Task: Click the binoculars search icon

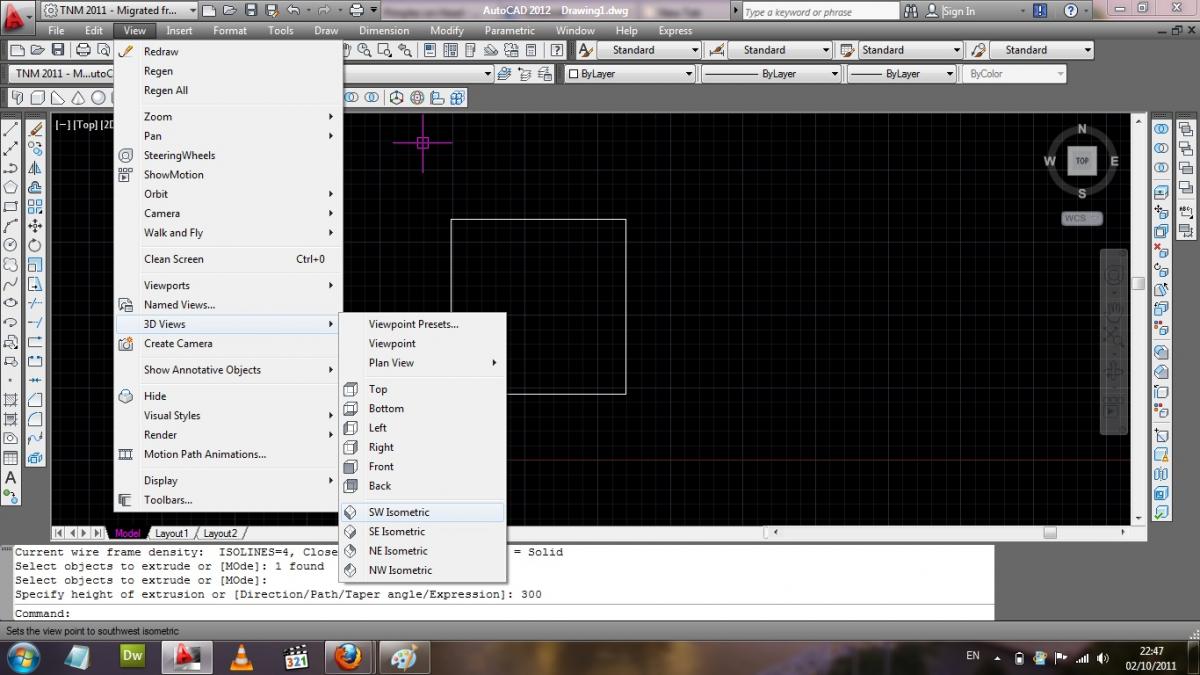Action: pos(910,11)
